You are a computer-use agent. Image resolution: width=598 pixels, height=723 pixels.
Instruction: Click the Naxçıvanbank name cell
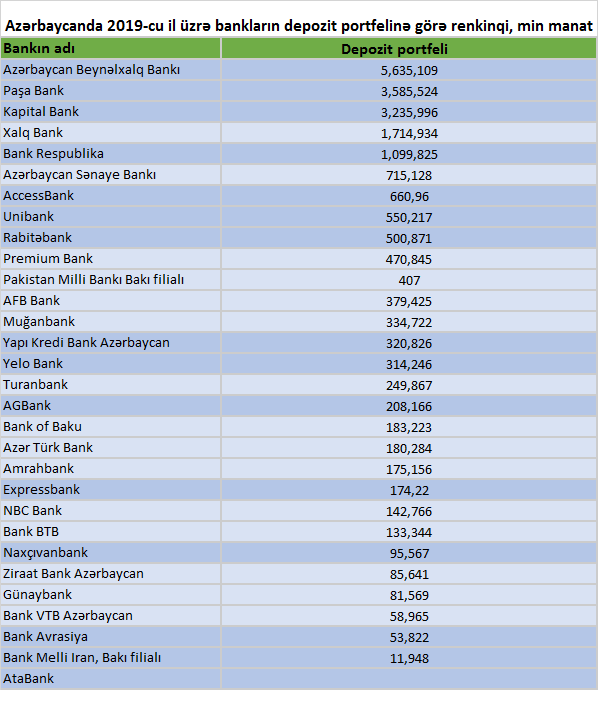click(x=111, y=552)
